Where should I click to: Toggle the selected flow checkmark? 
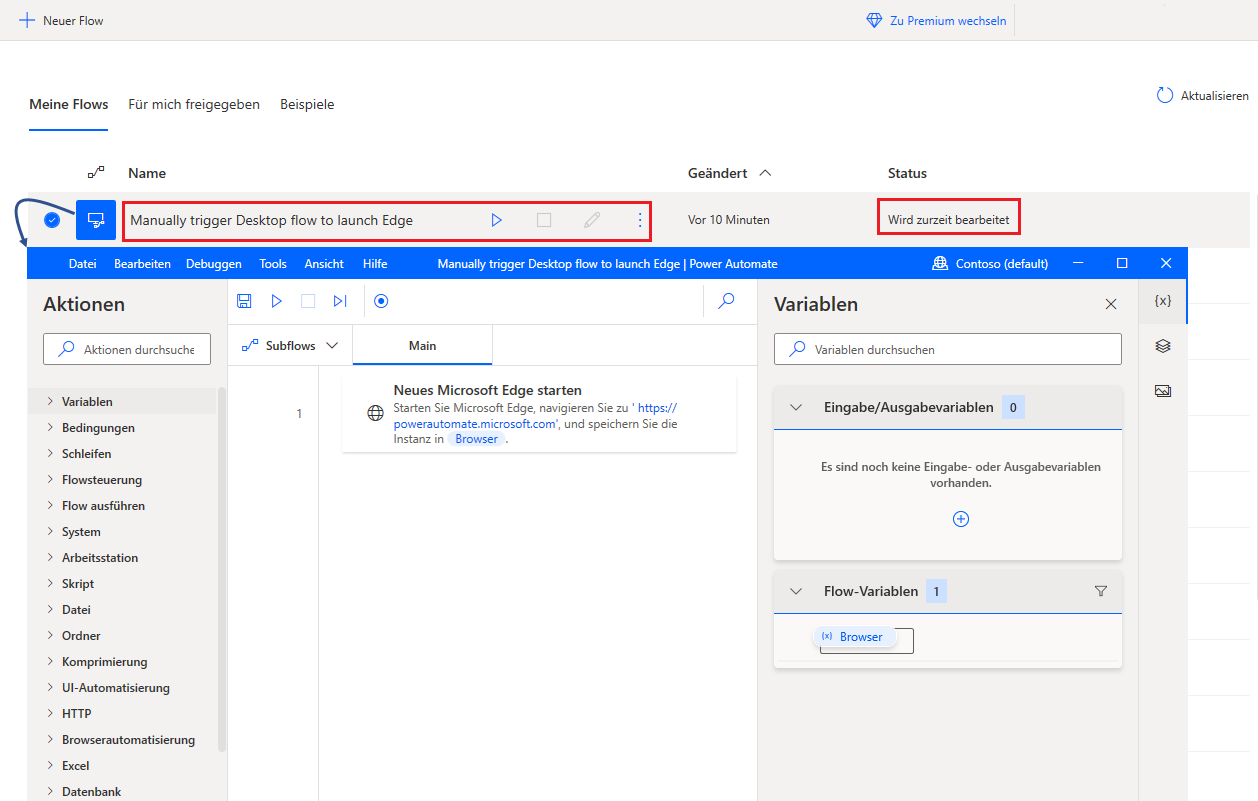click(52, 220)
